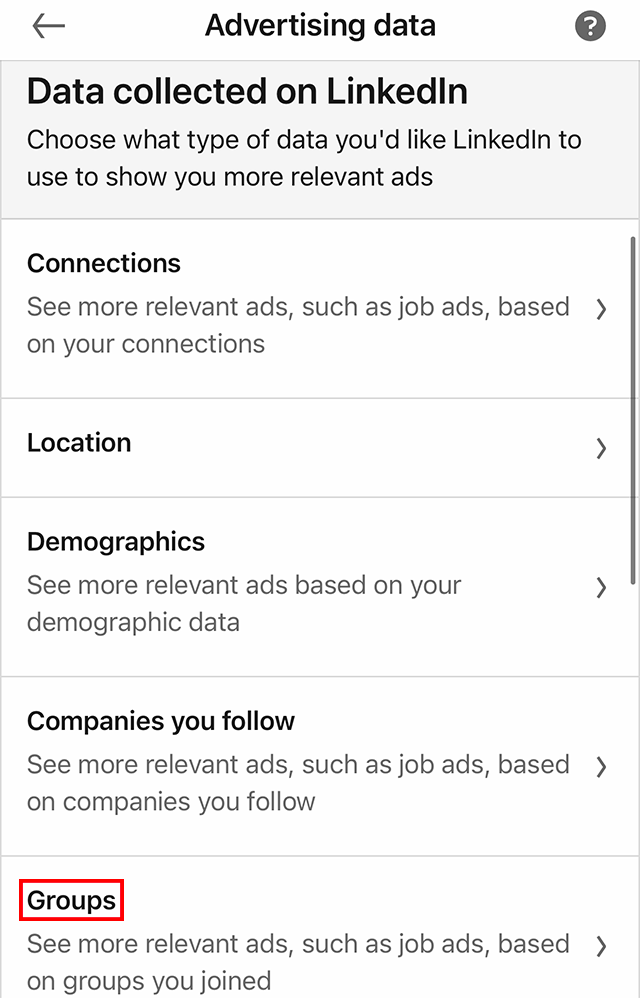The image size is (640, 998).
Task: Click the vertical scrollbar on the right
Action: [633, 410]
